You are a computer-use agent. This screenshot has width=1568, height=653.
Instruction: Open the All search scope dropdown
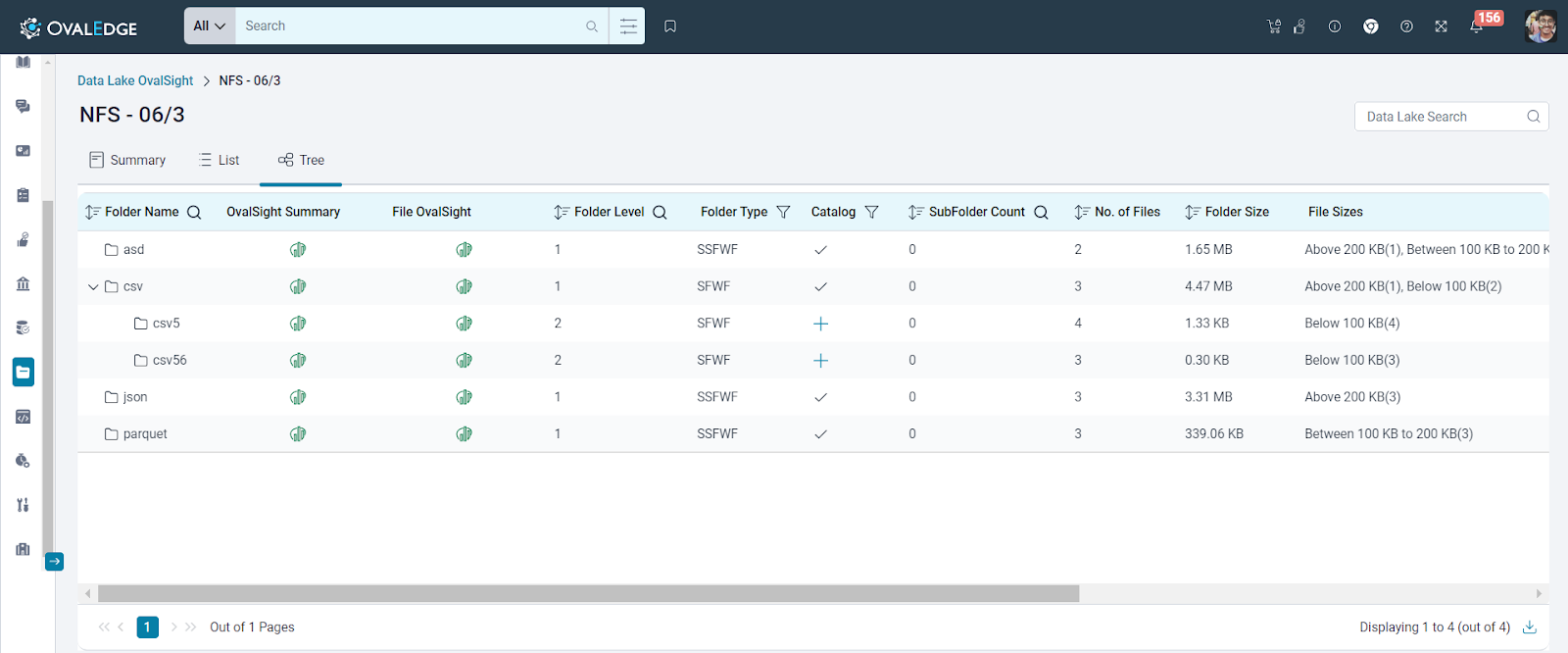210,26
